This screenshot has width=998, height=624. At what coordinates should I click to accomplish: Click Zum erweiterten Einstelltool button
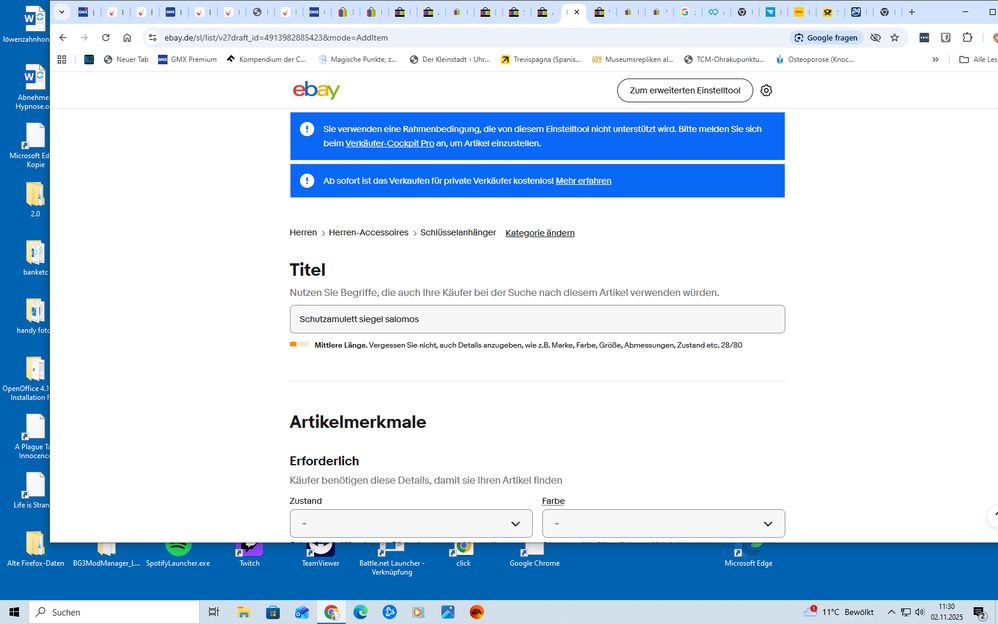(684, 90)
